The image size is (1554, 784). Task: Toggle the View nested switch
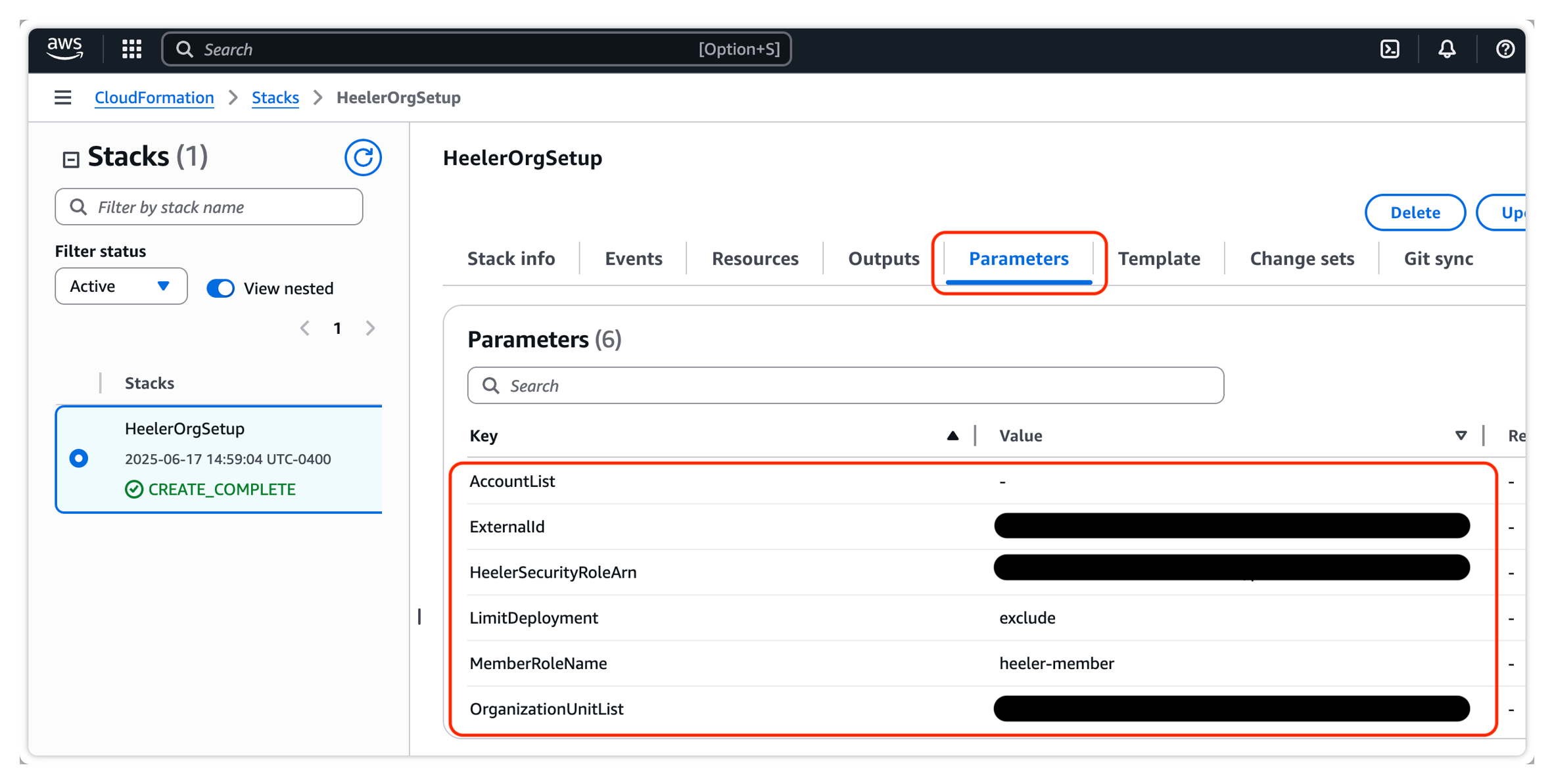[220, 288]
